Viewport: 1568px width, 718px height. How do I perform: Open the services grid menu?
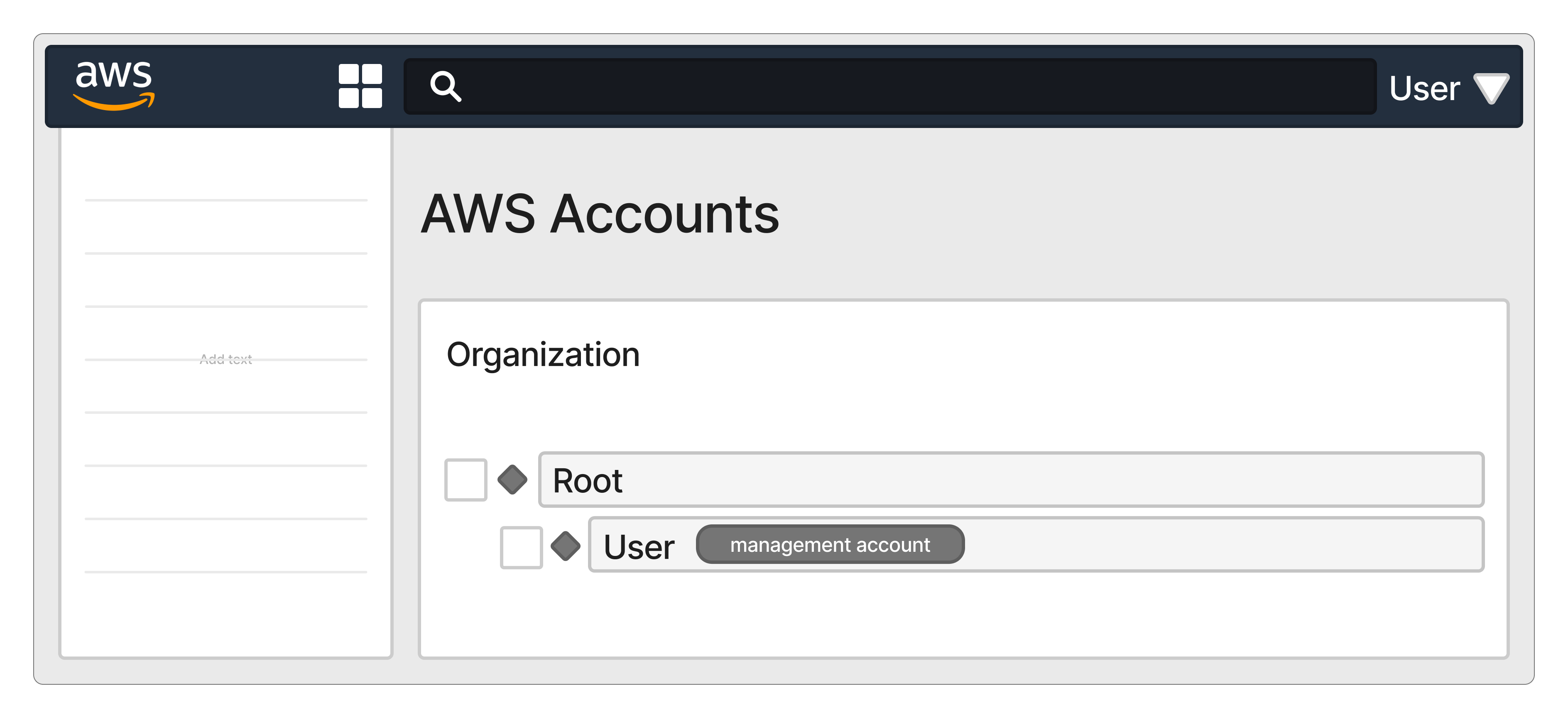360,86
